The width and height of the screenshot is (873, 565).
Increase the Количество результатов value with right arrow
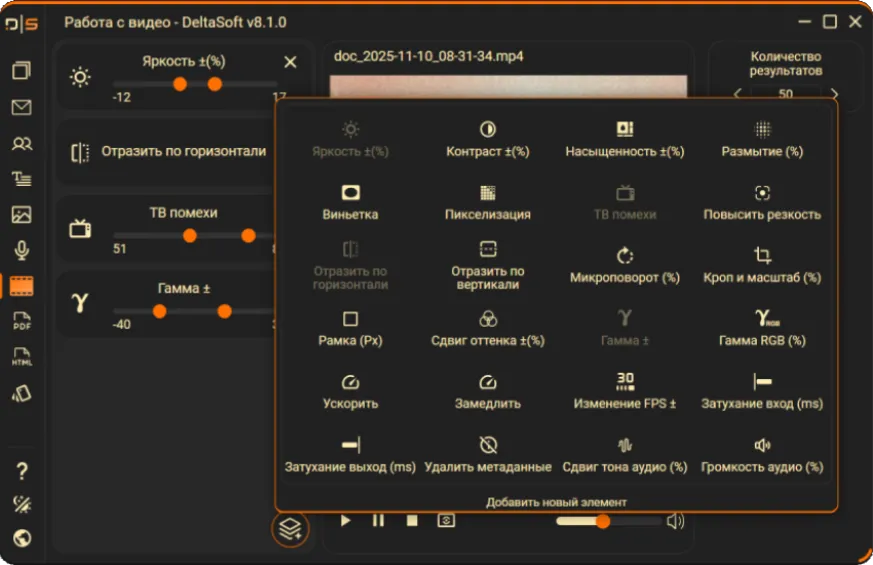(x=834, y=94)
